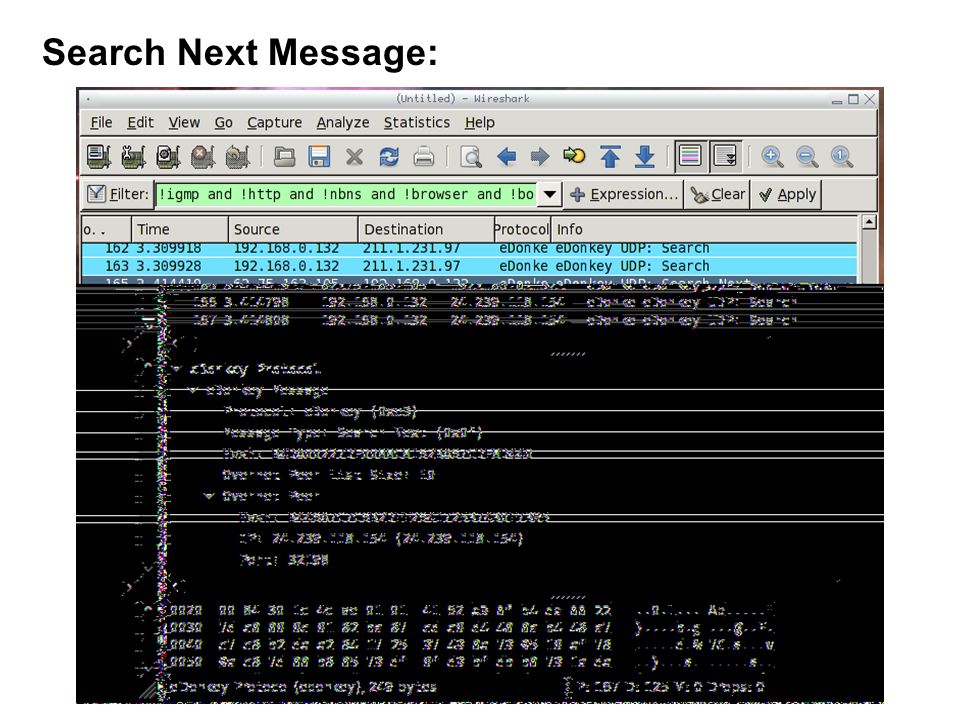Open a capture file
The height and width of the screenshot is (720, 960).
click(284, 157)
